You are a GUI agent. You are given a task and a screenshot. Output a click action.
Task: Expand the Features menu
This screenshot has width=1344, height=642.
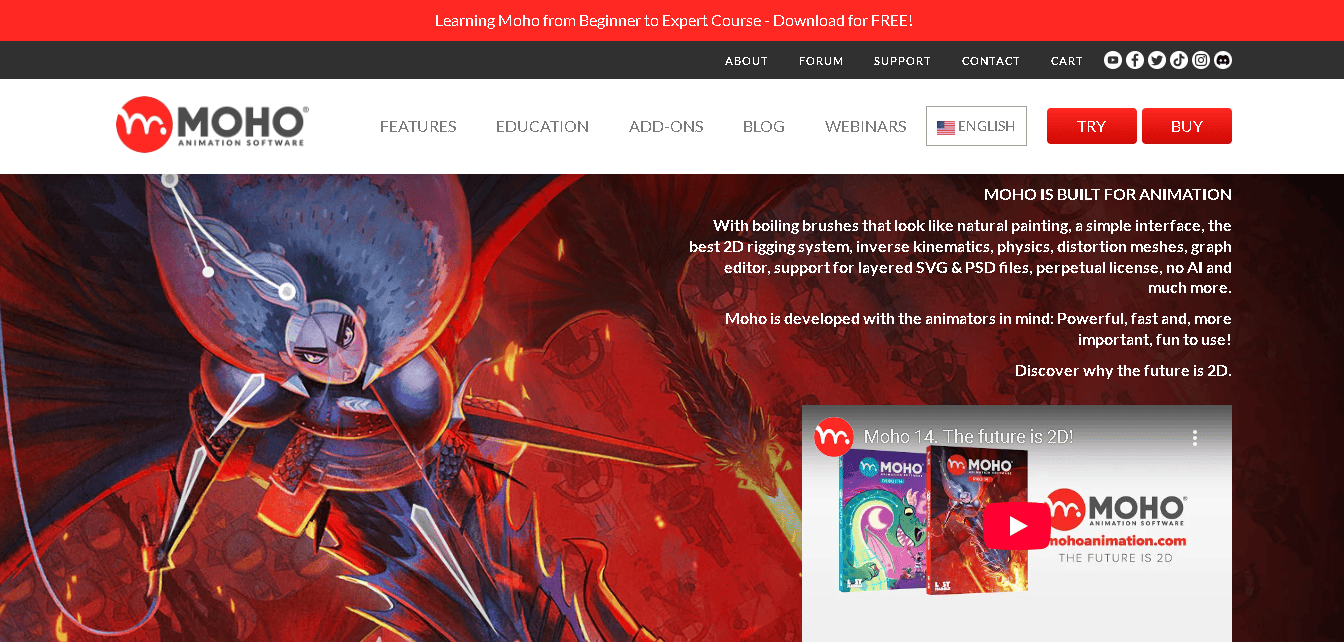tap(418, 126)
